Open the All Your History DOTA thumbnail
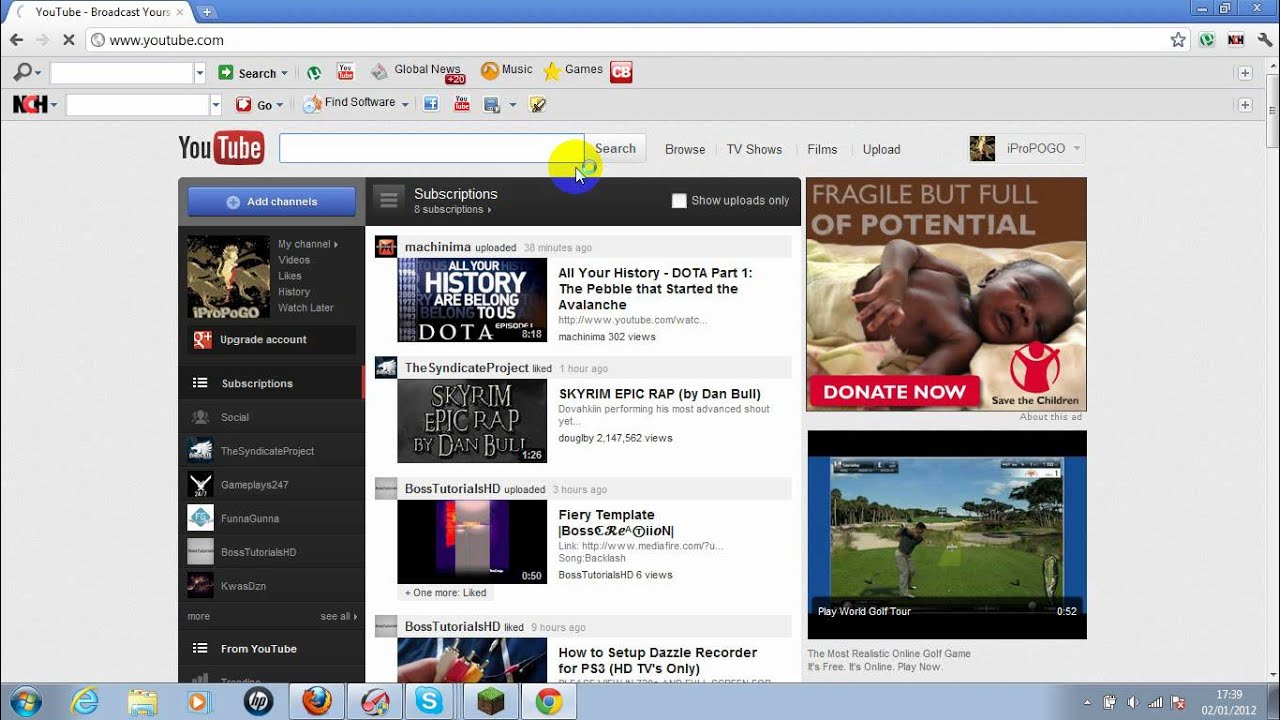The height and width of the screenshot is (720, 1280). pos(472,300)
